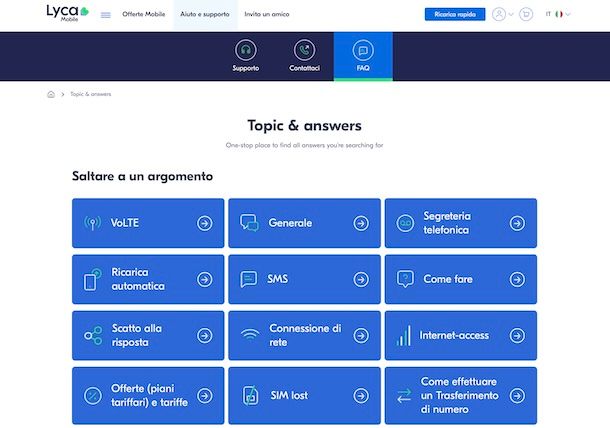Open the Offerte Mobile menu

click(144, 14)
